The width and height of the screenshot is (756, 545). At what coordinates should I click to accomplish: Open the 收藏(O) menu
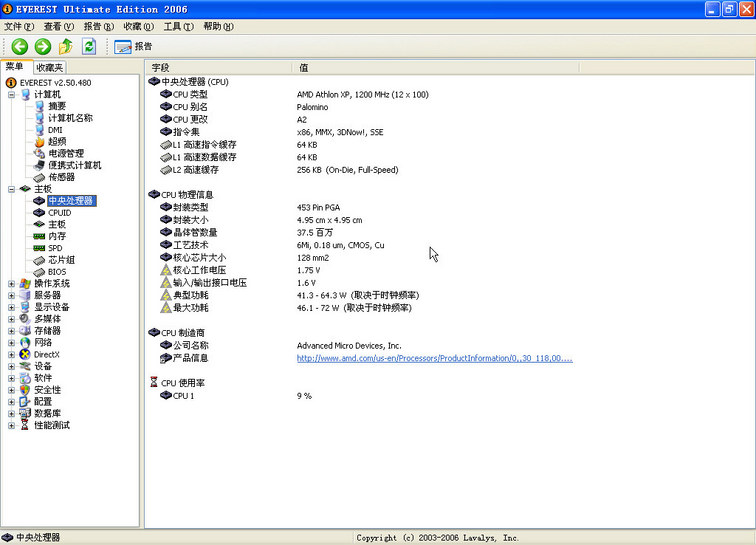[x=139, y=27]
